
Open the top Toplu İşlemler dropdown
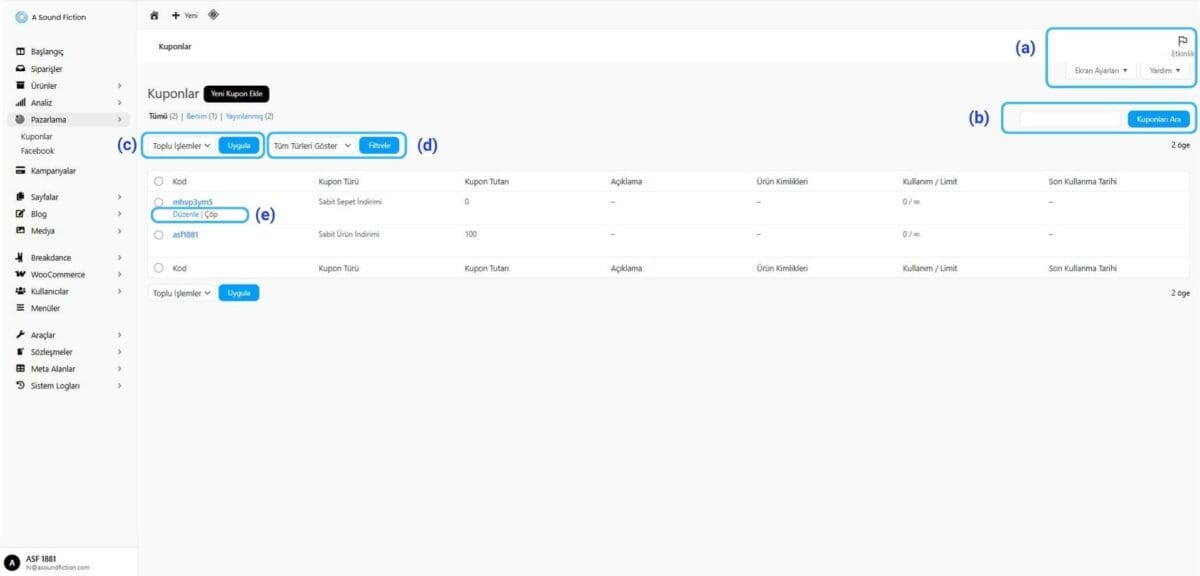click(181, 145)
